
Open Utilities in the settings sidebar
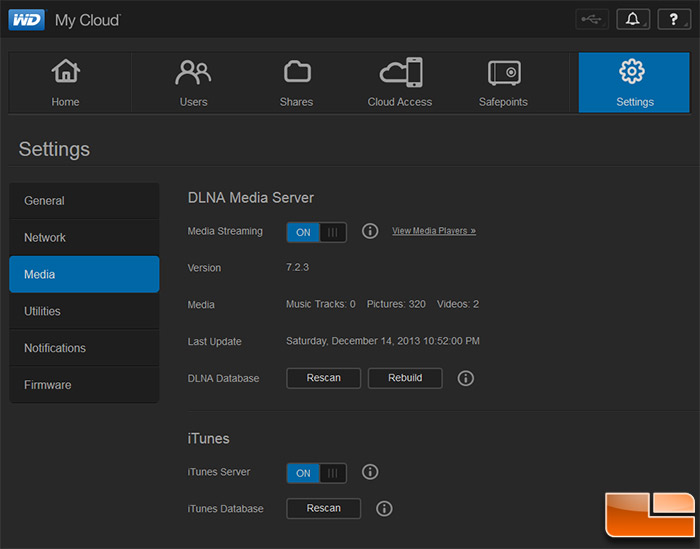[84, 311]
